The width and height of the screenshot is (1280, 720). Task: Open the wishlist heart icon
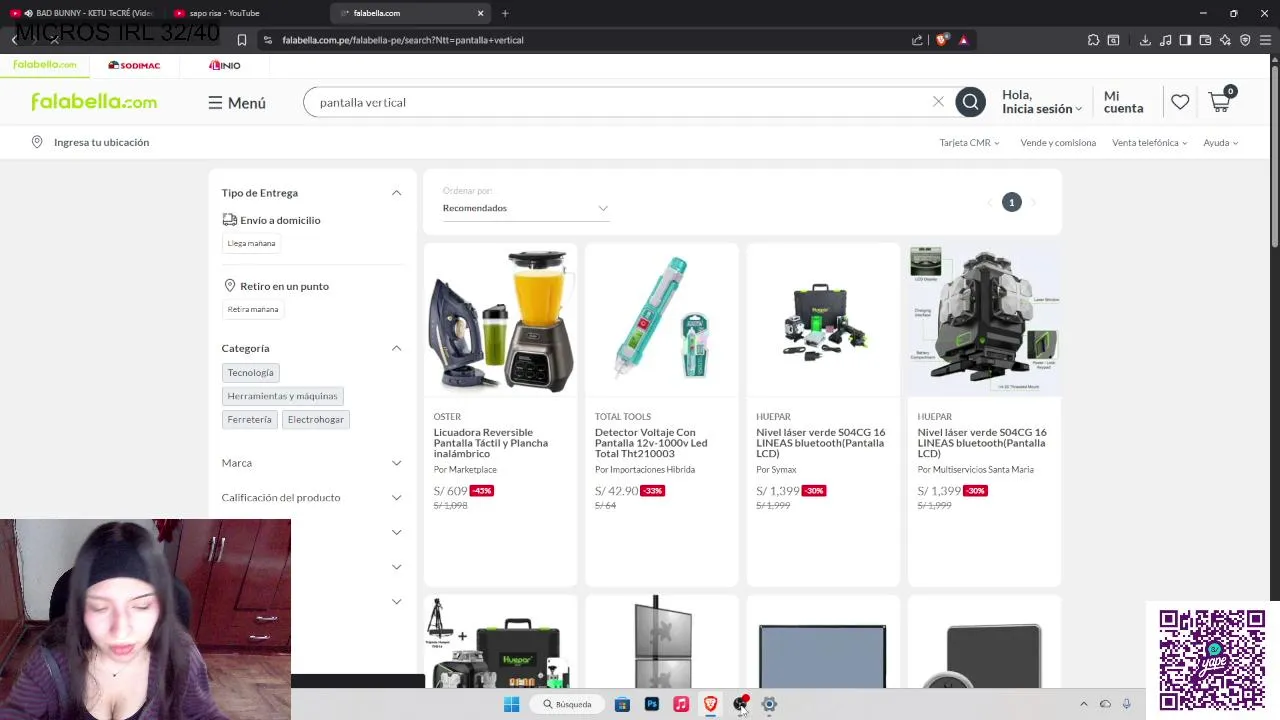tap(1180, 102)
